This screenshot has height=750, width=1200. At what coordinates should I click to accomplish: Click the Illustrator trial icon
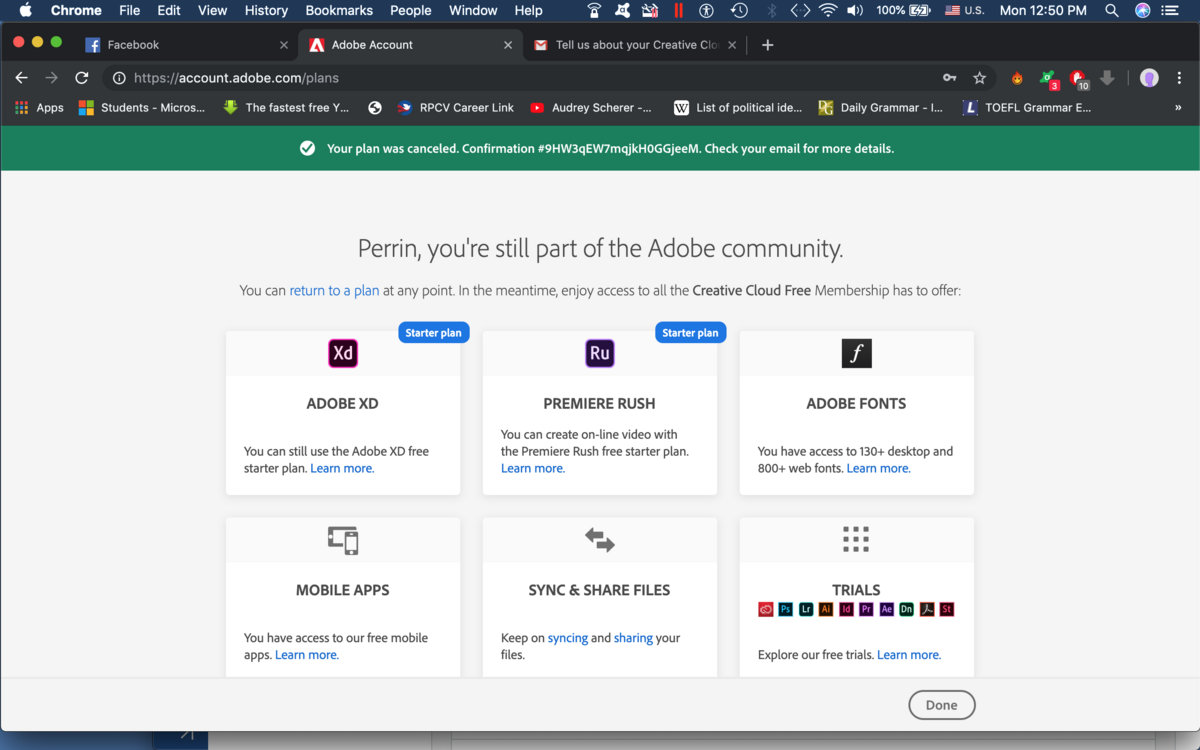point(826,609)
